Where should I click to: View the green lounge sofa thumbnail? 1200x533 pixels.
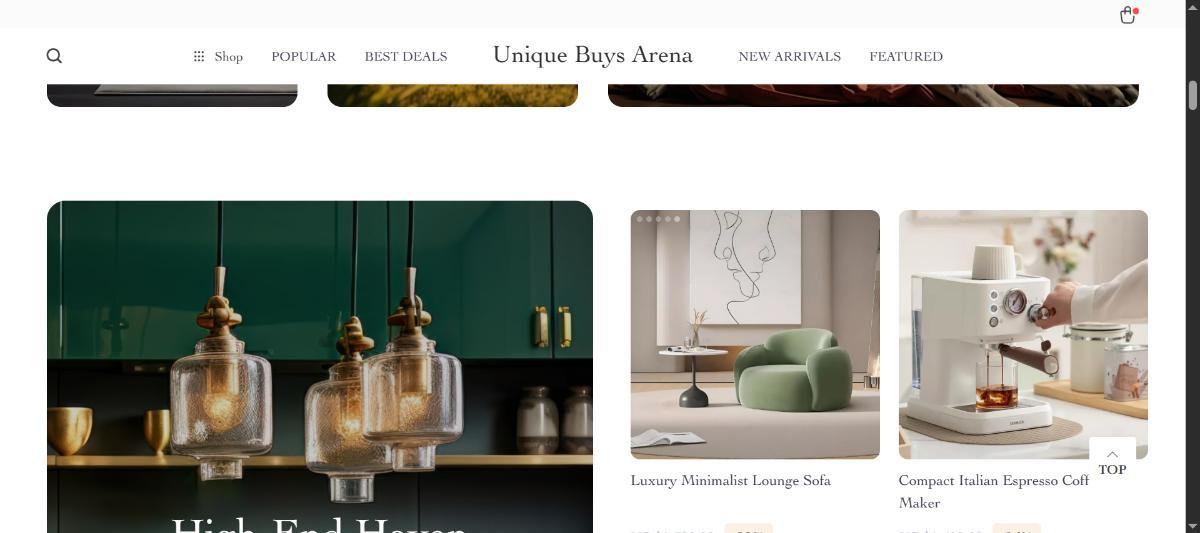click(755, 334)
